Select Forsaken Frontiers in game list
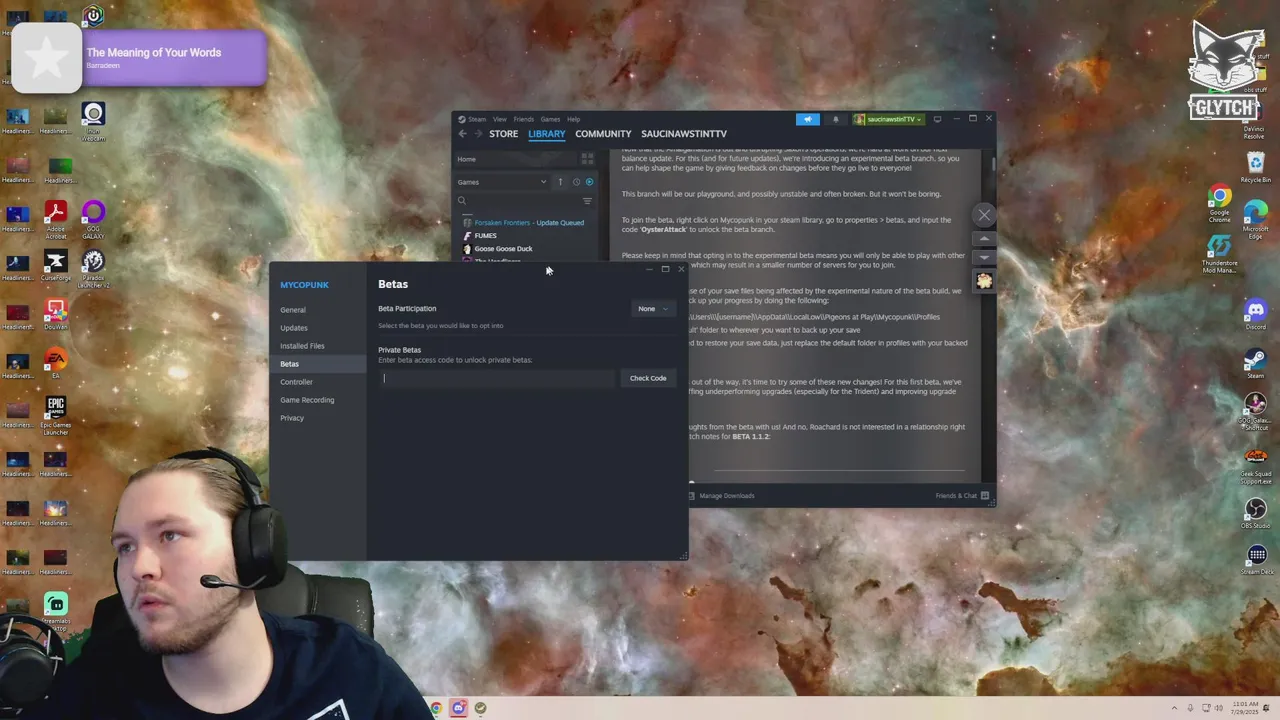 click(x=529, y=223)
